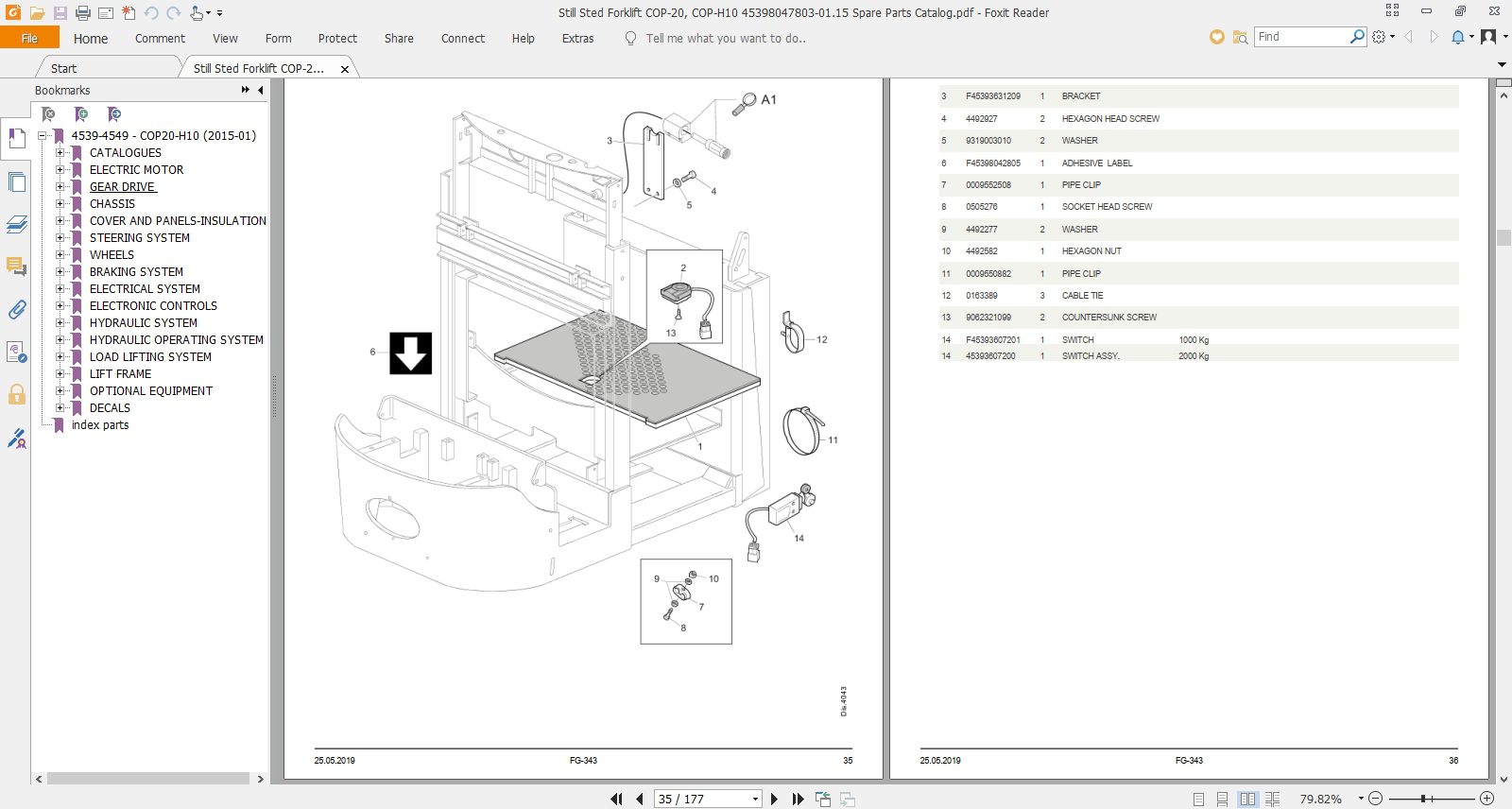Image resolution: width=1512 pixels, height=809 pixels.
Task: Open the Layers panel icon
Action: click(x=16, y=224)
